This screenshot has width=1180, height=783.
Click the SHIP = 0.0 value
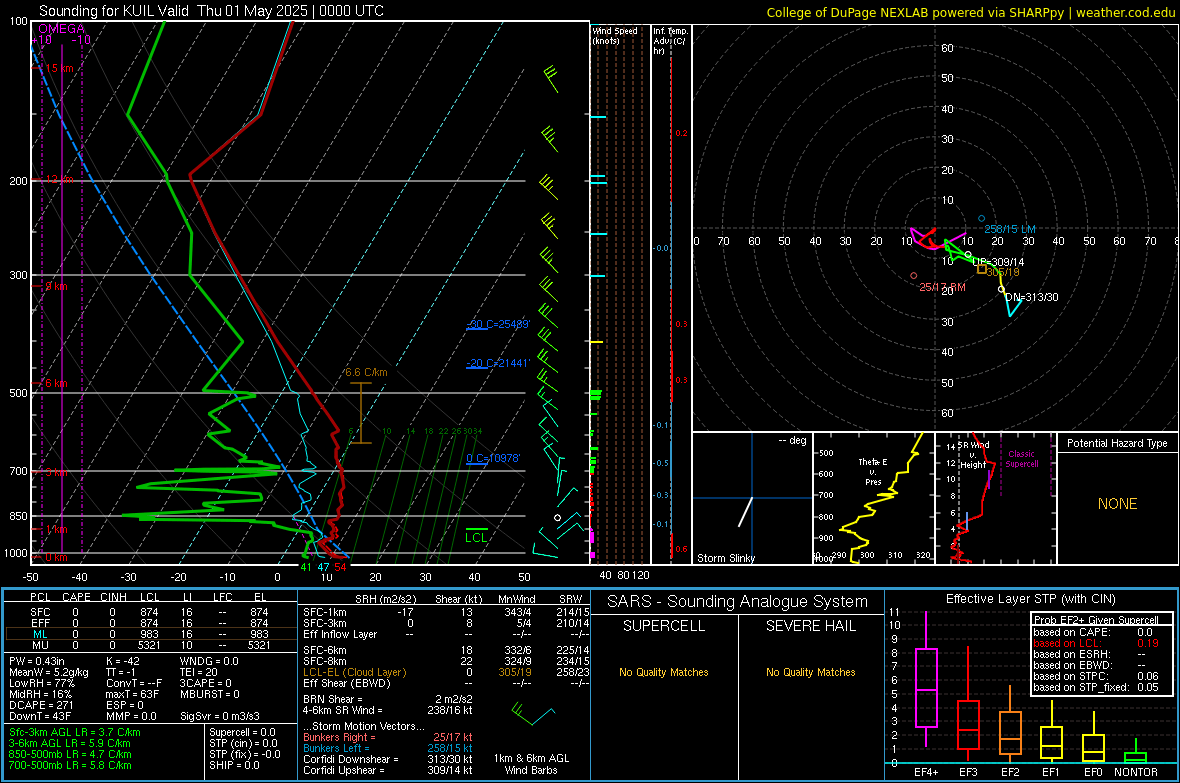(234, 765)
